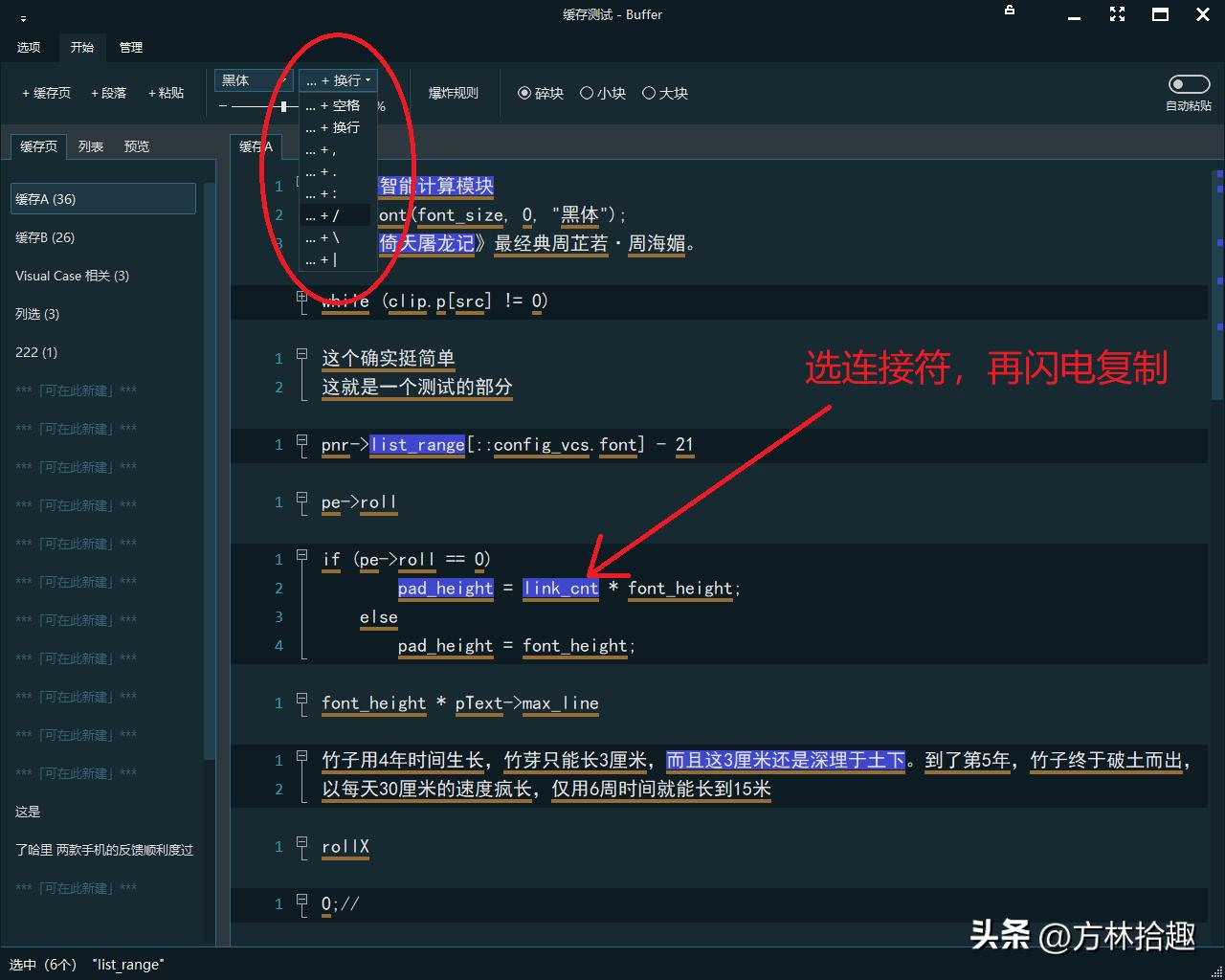1225x980 pixels.
Task: Open the 黑体 font dropdown
Action: point(254,80)
